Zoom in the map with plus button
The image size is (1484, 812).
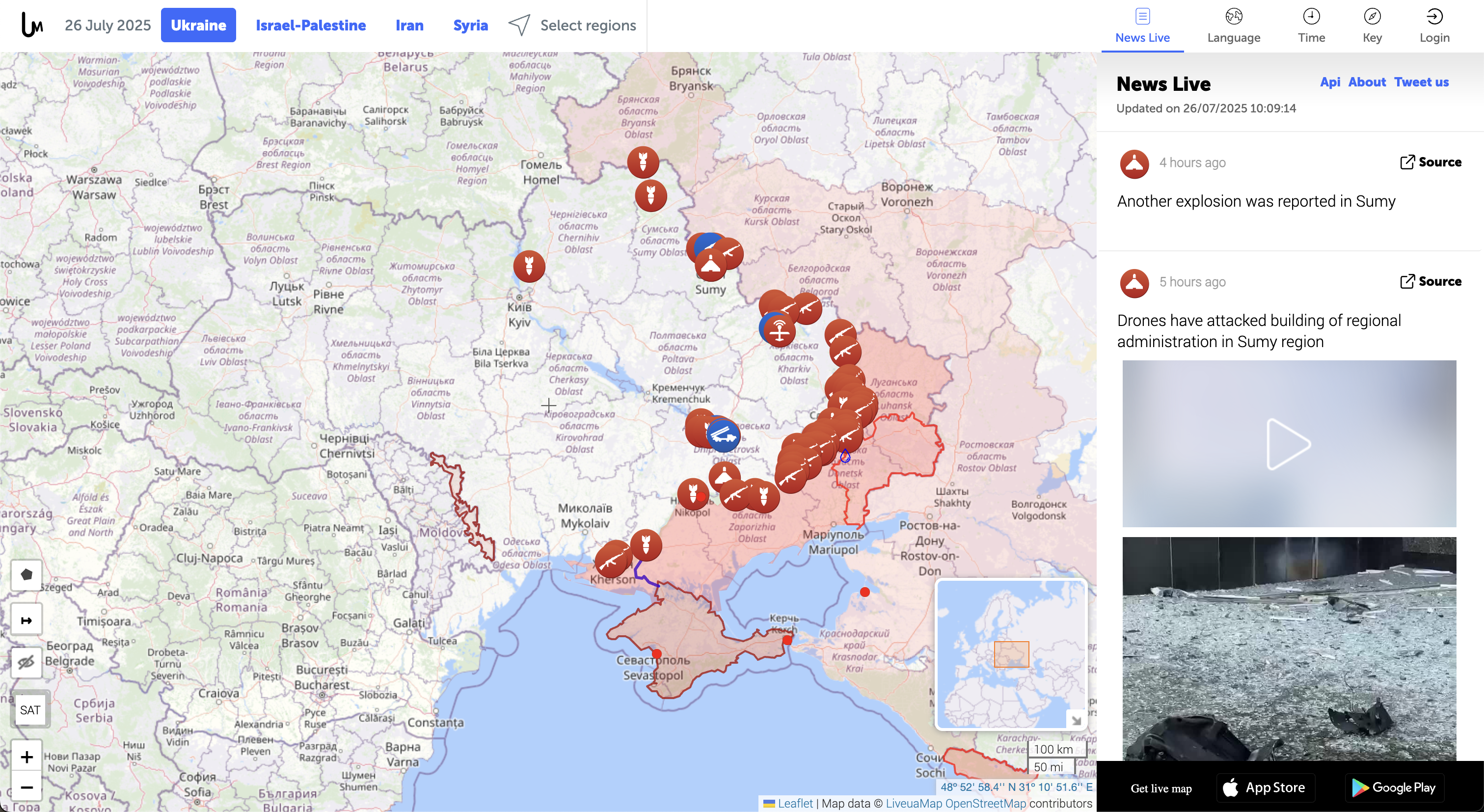click(x=27, y=756)
